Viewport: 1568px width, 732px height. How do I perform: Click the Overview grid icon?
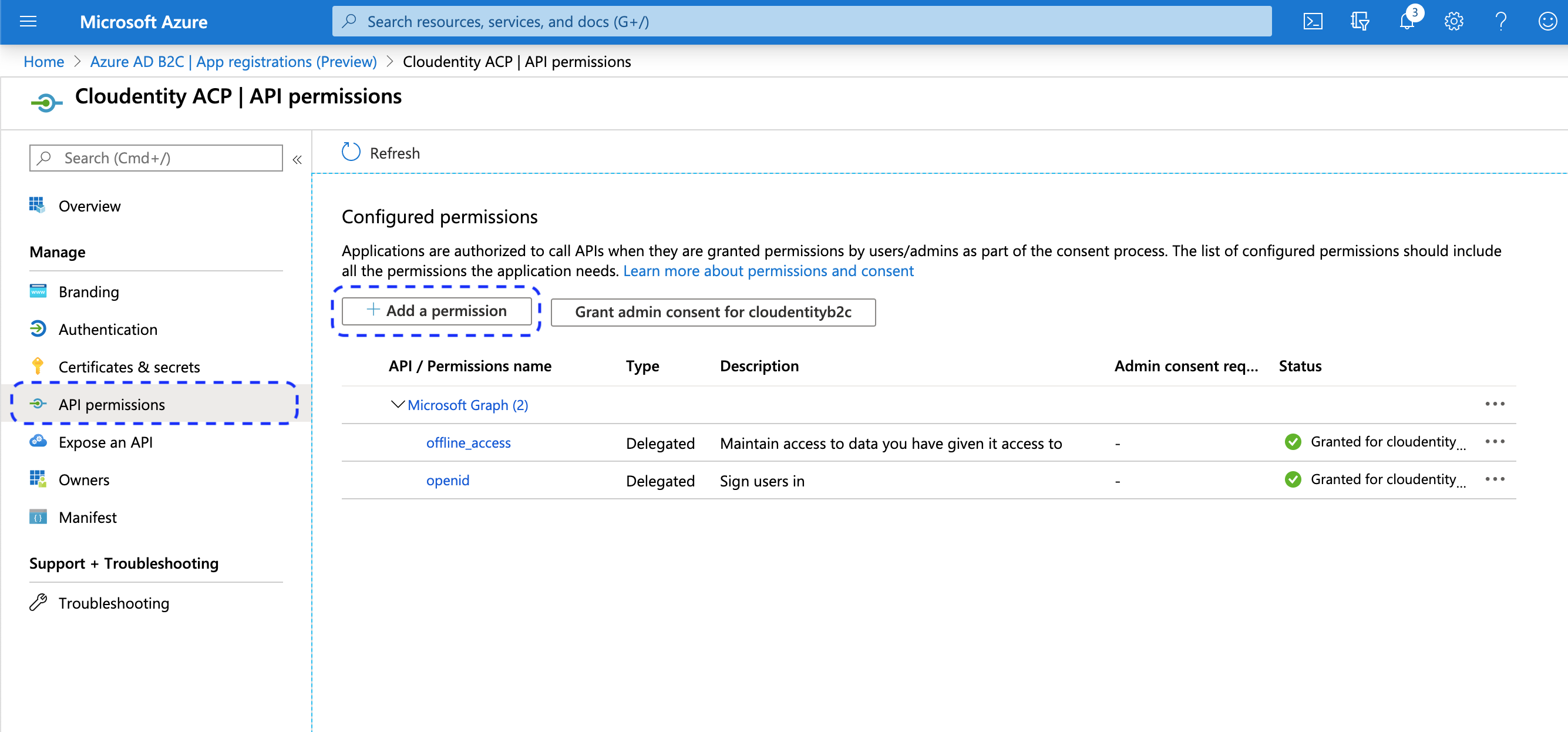(38, 205)
